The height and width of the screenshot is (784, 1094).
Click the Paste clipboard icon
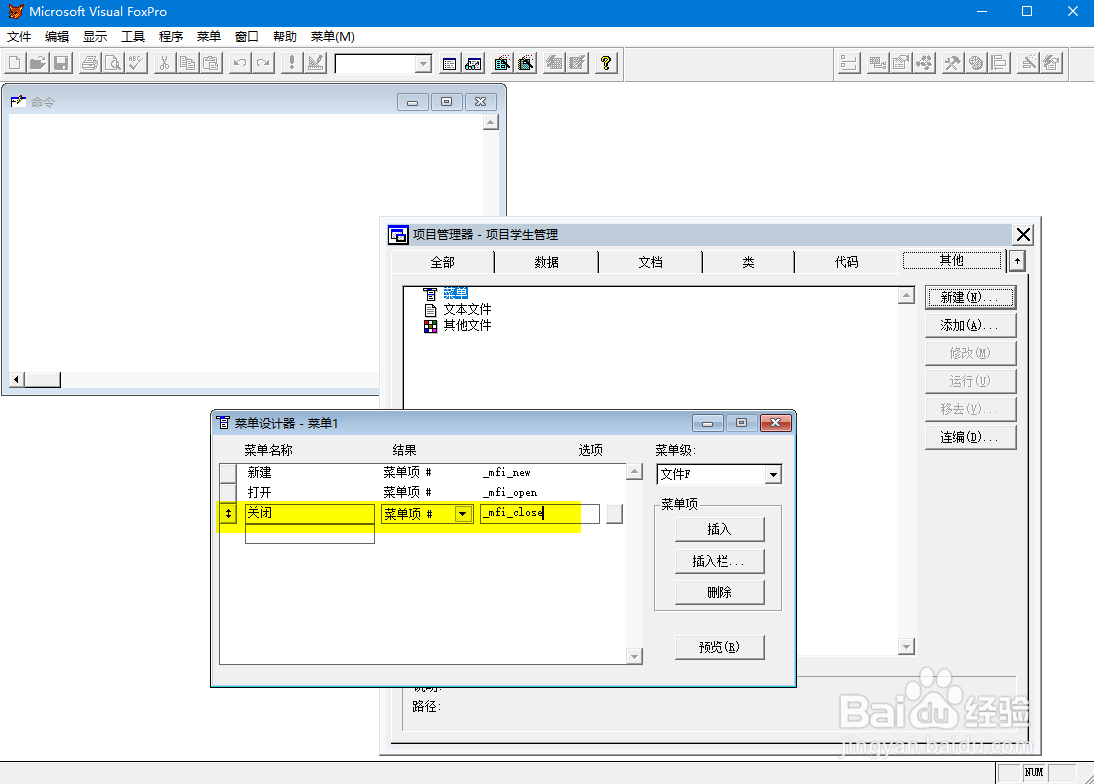tap(211, 63)
